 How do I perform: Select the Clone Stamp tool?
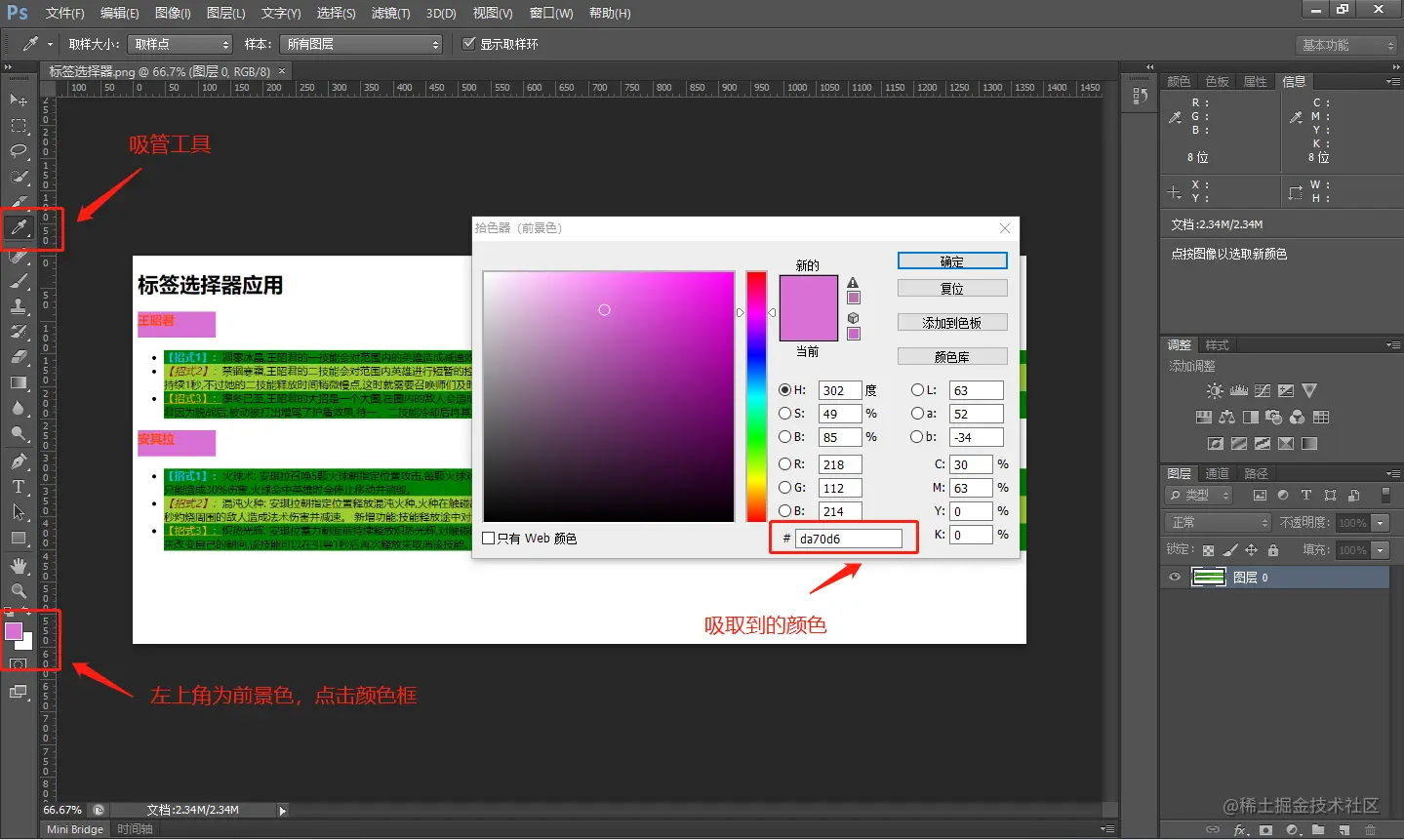(x=19, y=306)
